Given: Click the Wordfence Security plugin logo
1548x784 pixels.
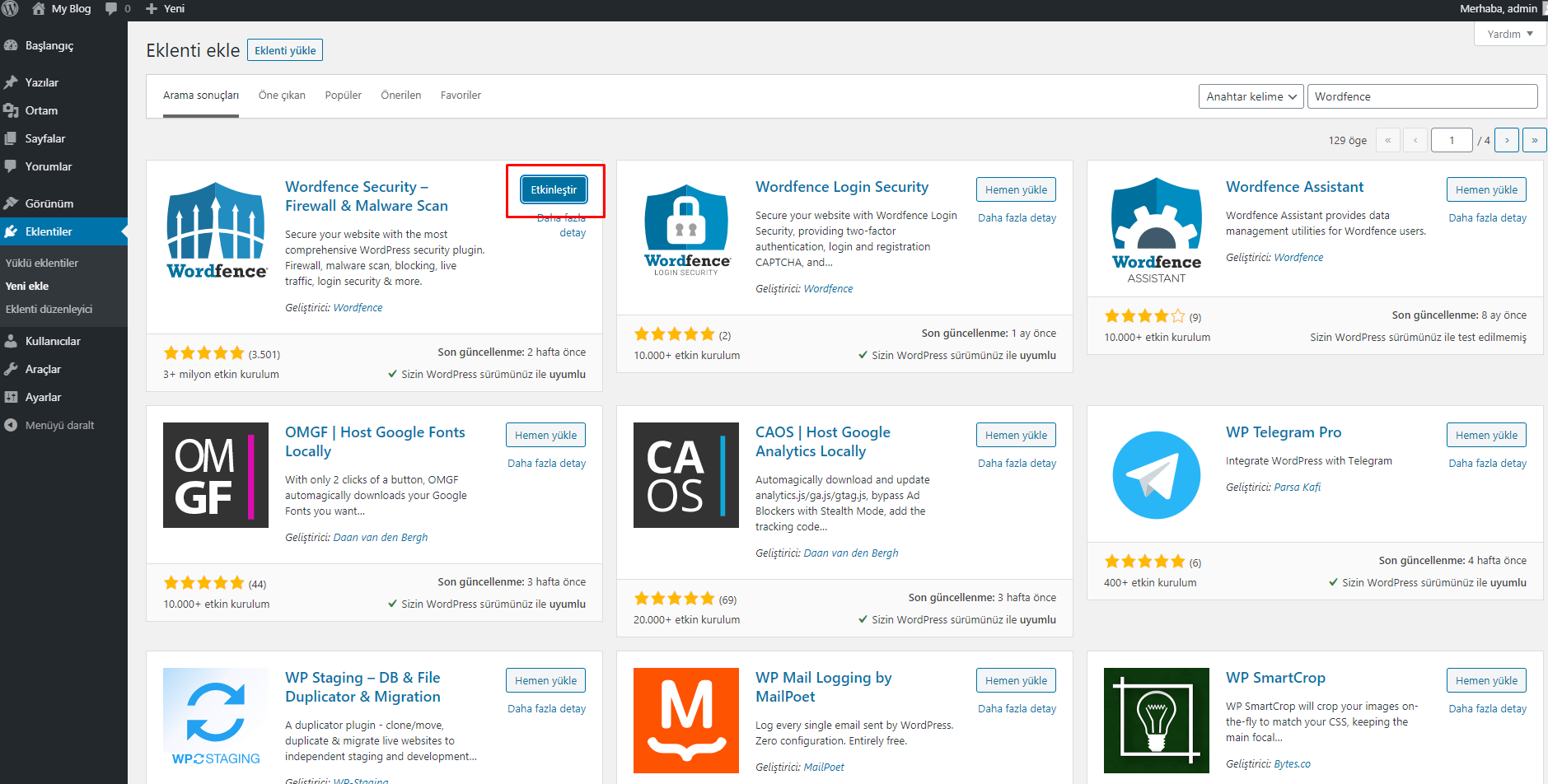Looking at the screenshot, I should pos(216,230).
